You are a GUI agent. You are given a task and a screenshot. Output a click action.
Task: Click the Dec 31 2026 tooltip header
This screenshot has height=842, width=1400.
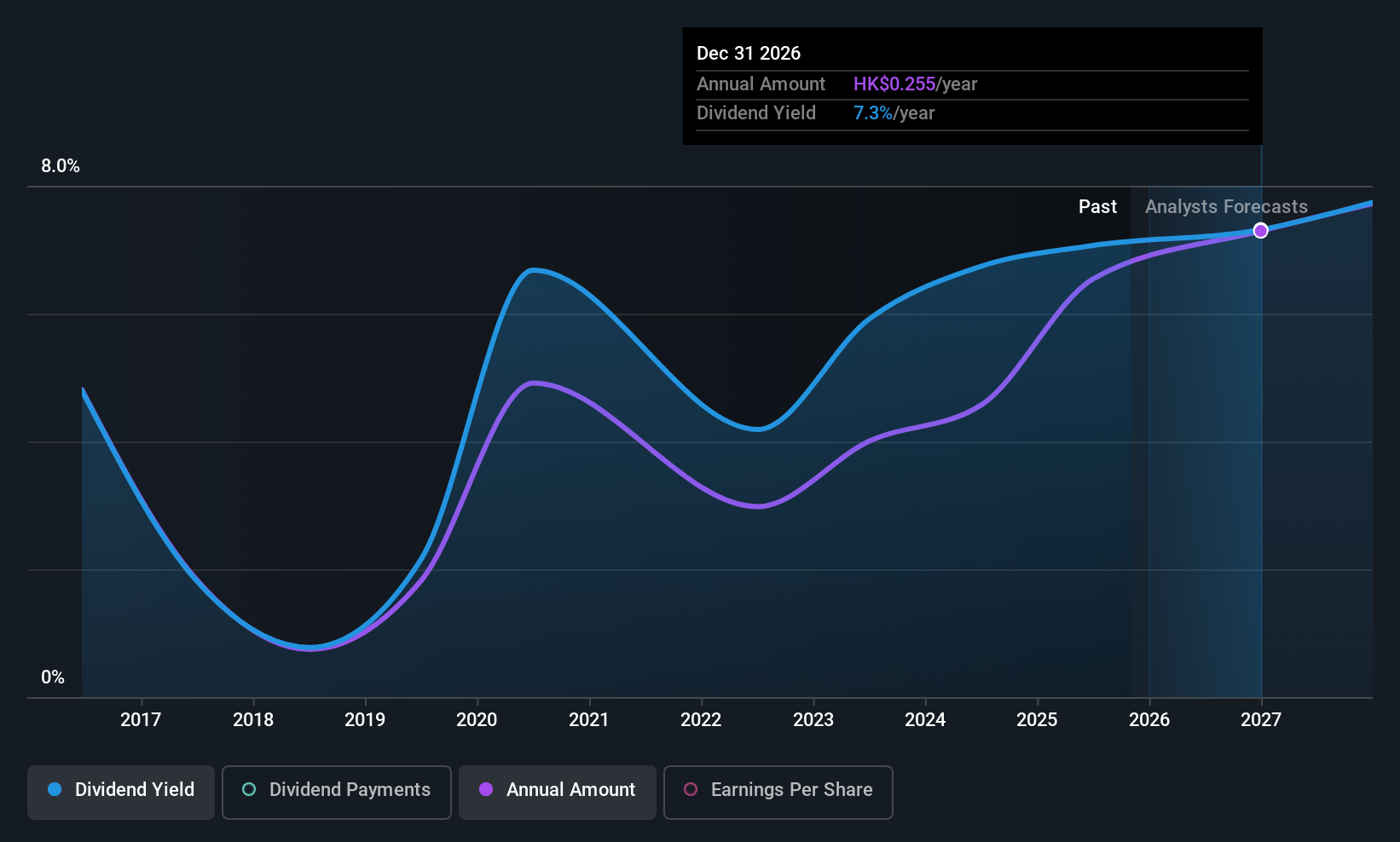[x=749, y=53]
